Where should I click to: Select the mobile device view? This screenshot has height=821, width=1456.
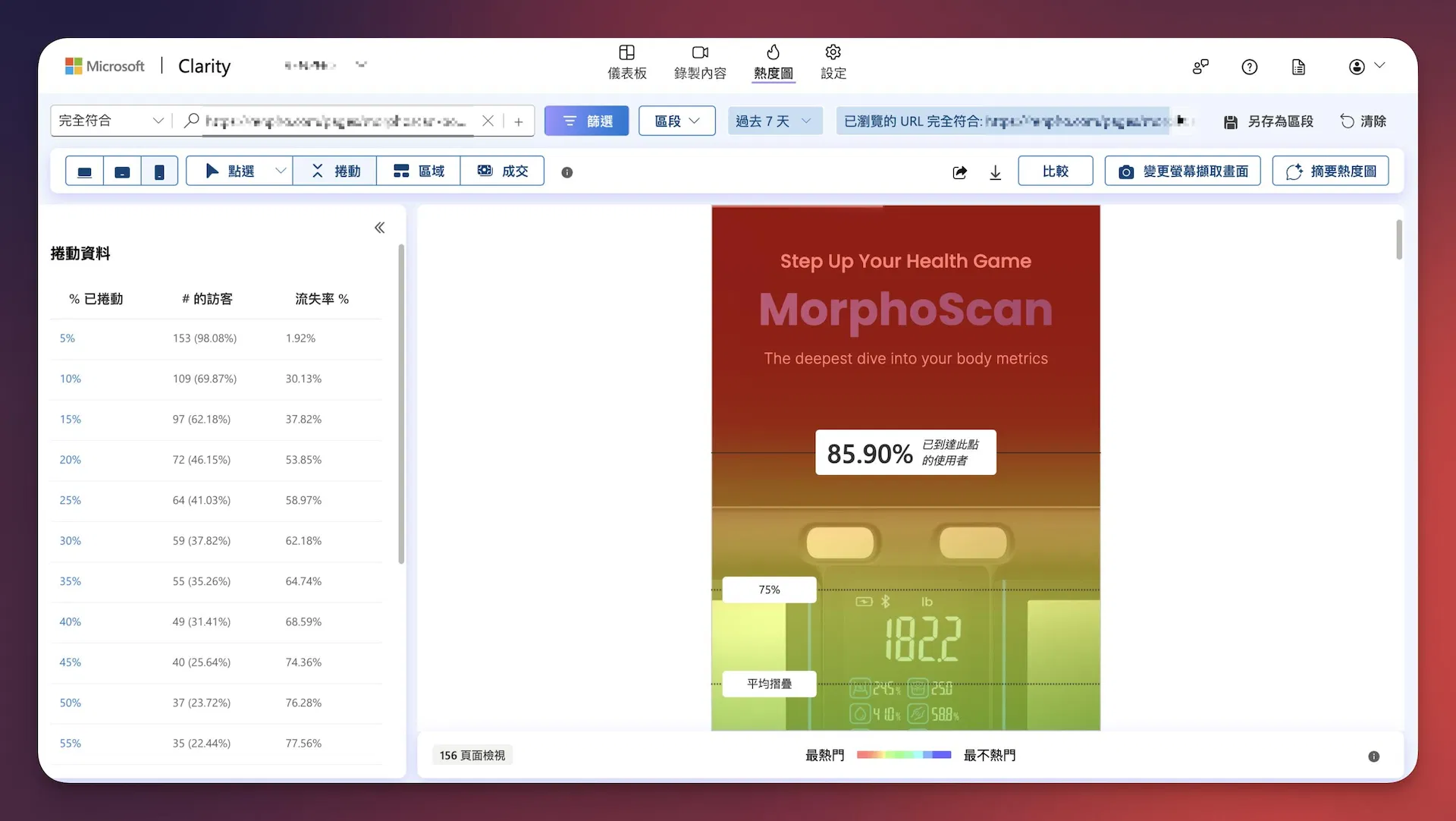[159, 171]
